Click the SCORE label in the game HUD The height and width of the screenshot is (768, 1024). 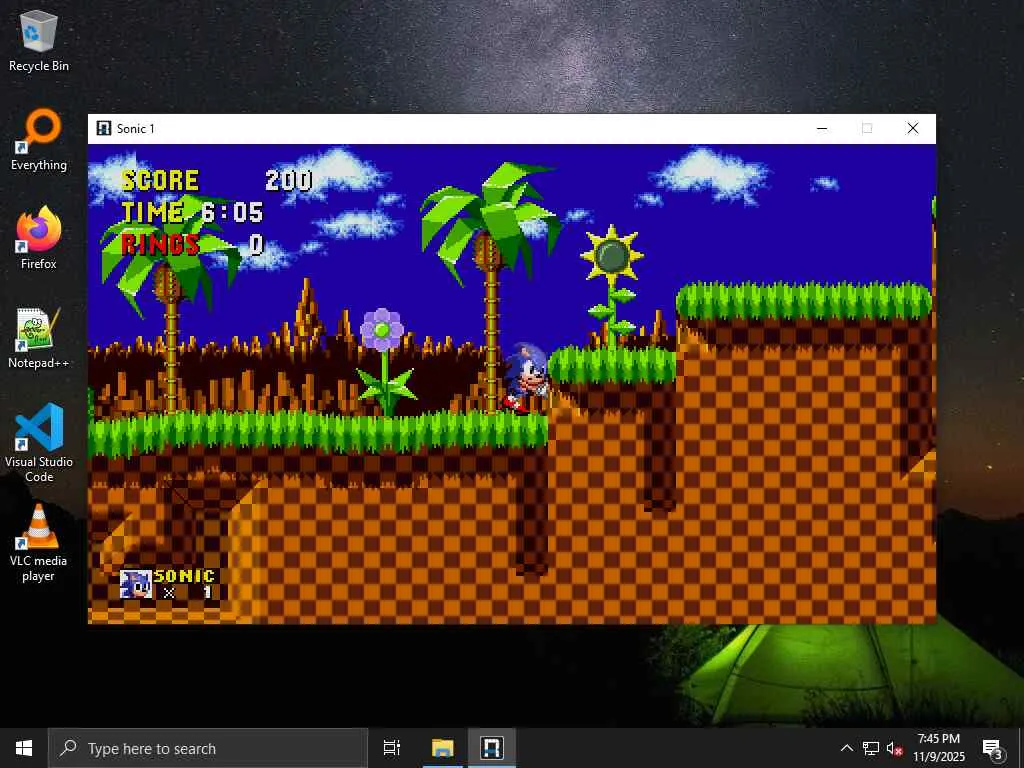tap(160, 180)
